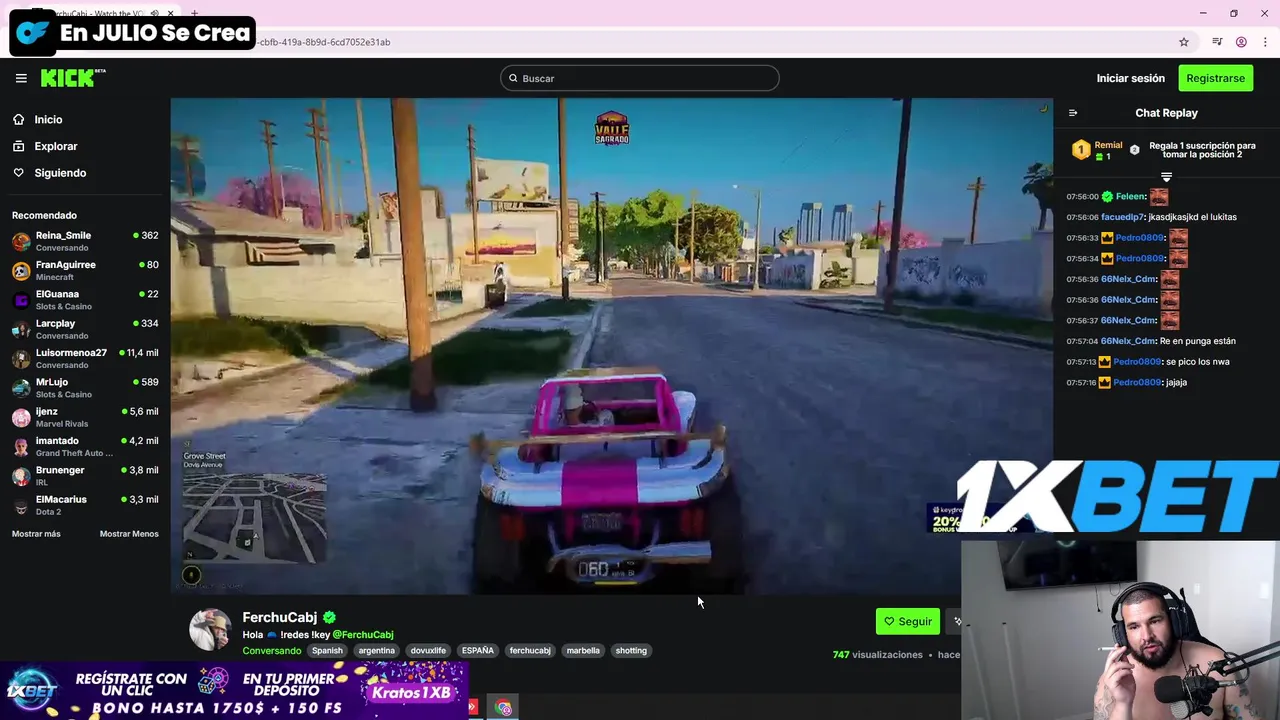This screenshot has height=720, width=1280.
Task: Open recommended channel MrLujo
Action: (85, 387)
